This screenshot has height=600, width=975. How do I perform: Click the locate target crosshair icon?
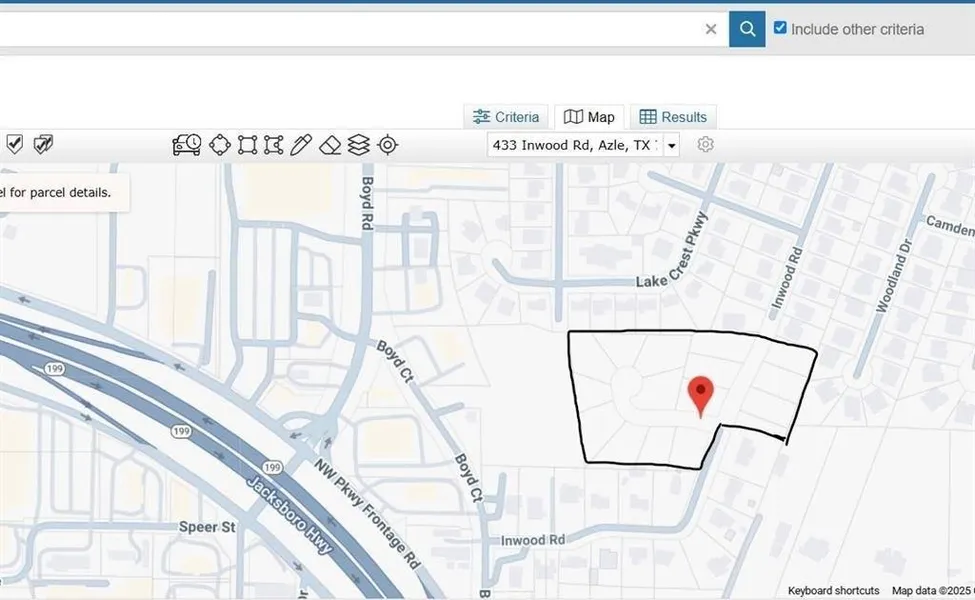(388, 145)
